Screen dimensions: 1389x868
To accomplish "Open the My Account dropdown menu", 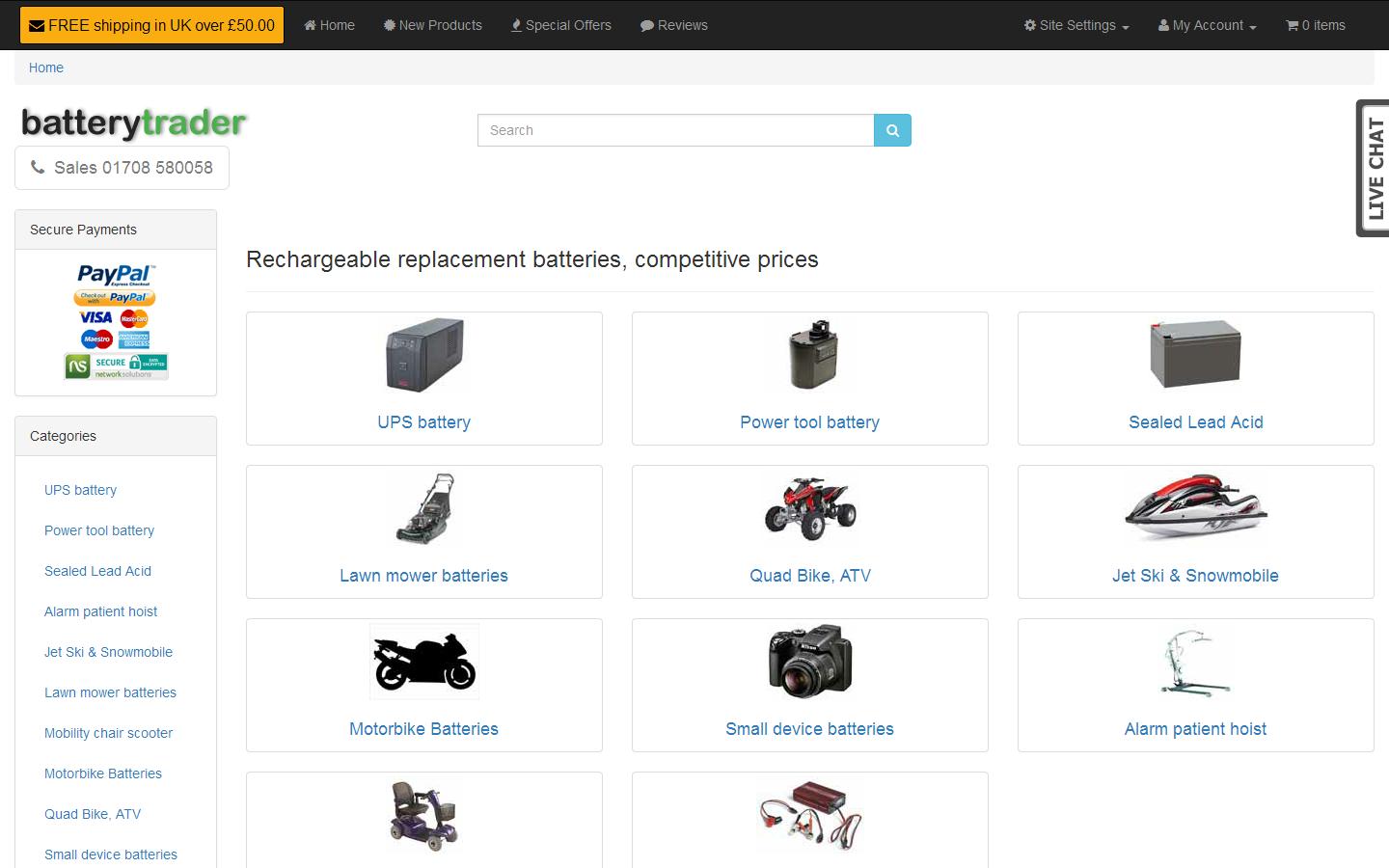I will tap(1205, 25).
